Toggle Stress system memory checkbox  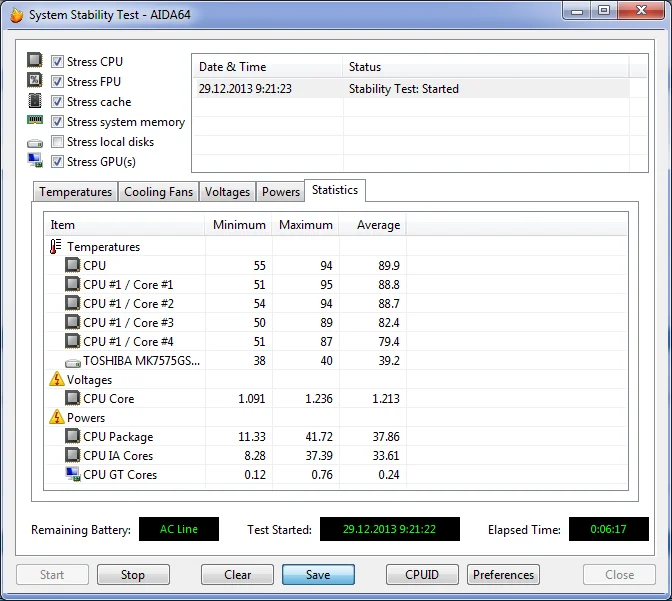(x=57, y=122)
